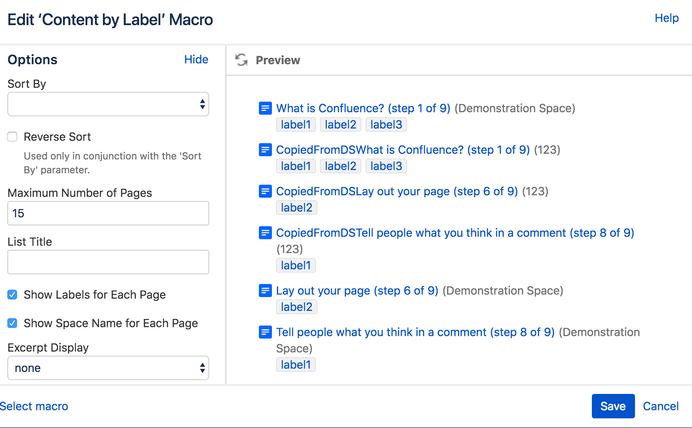692x428 pixels.
Task: Click page icon beside 'CopiedFromDSWhat is Confluence?'
Action: pyautogui.click(x=265, y=150)
